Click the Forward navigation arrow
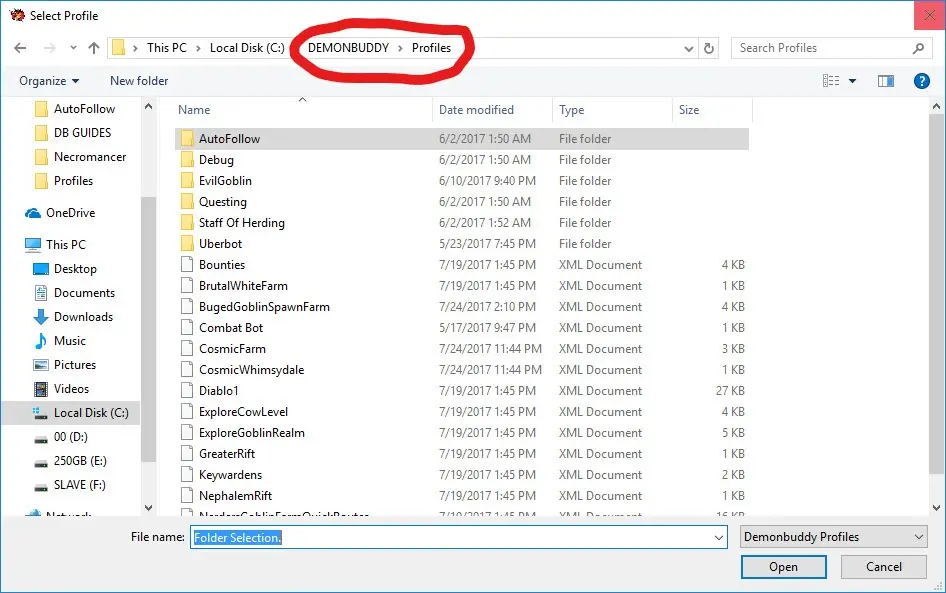The width and height of the screenshot is (946, 593). click(49, 48)
